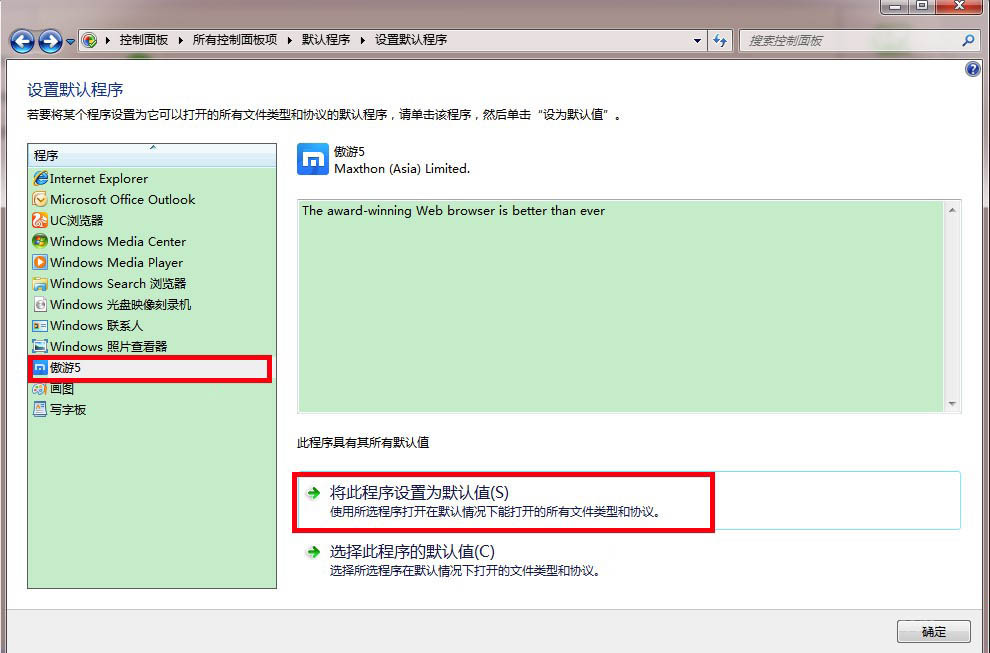990x653 pixels.
Task: Select Microsoft Office Outlook row text
Action: point(122,200)
